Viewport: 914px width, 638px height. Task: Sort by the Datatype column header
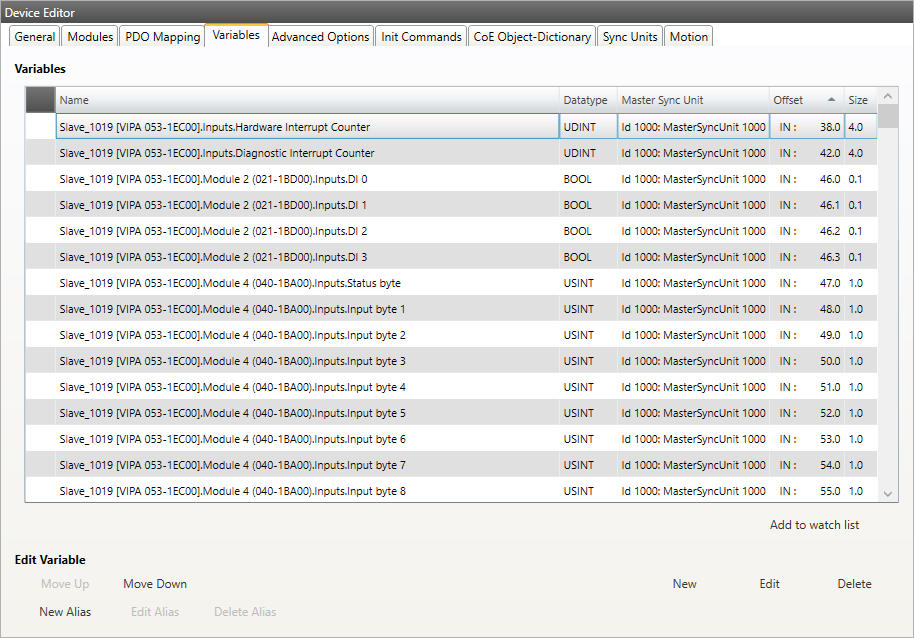click(x=585, y=100)
